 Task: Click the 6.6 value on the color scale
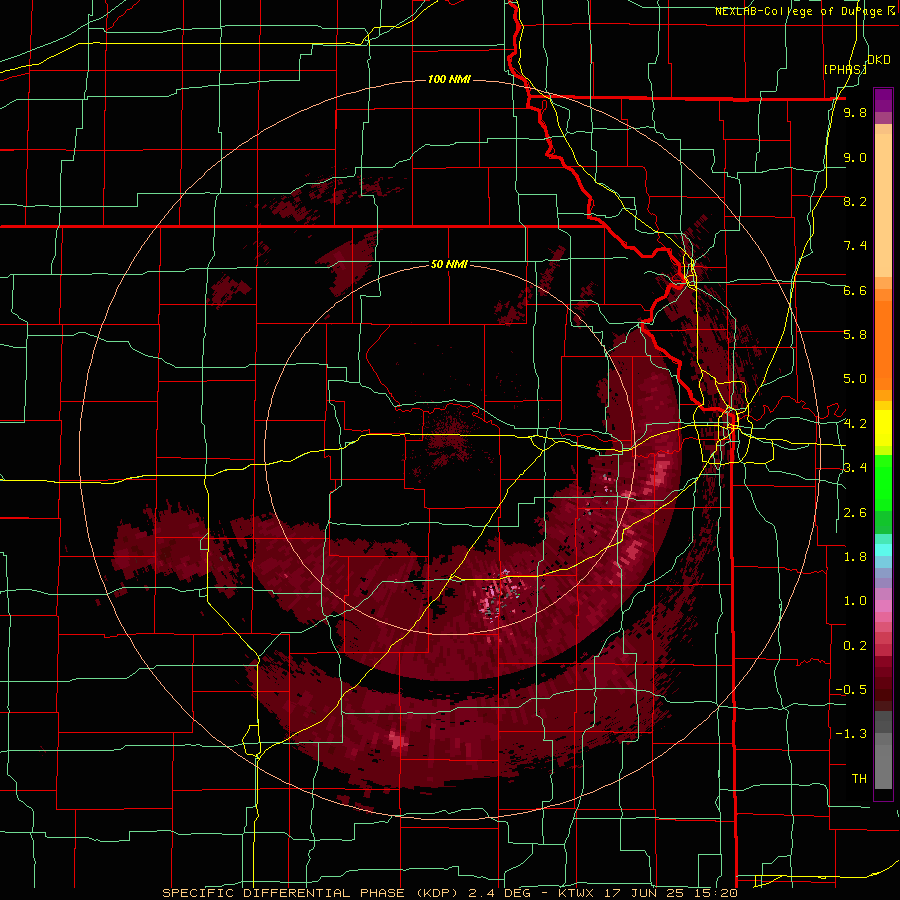click(855, 290)
